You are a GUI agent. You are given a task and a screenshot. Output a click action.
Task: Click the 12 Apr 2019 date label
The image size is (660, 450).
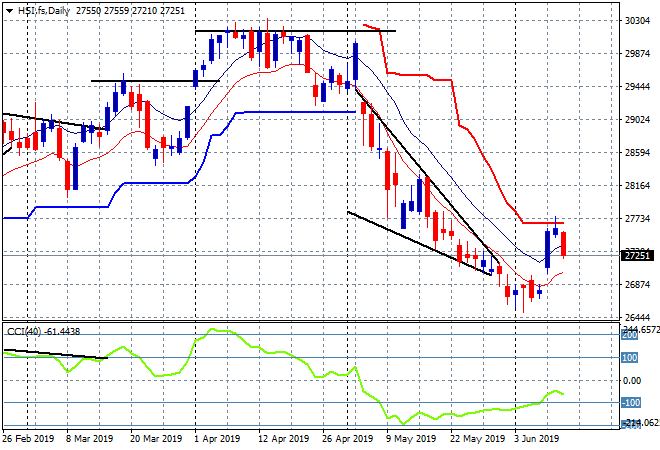284,439
